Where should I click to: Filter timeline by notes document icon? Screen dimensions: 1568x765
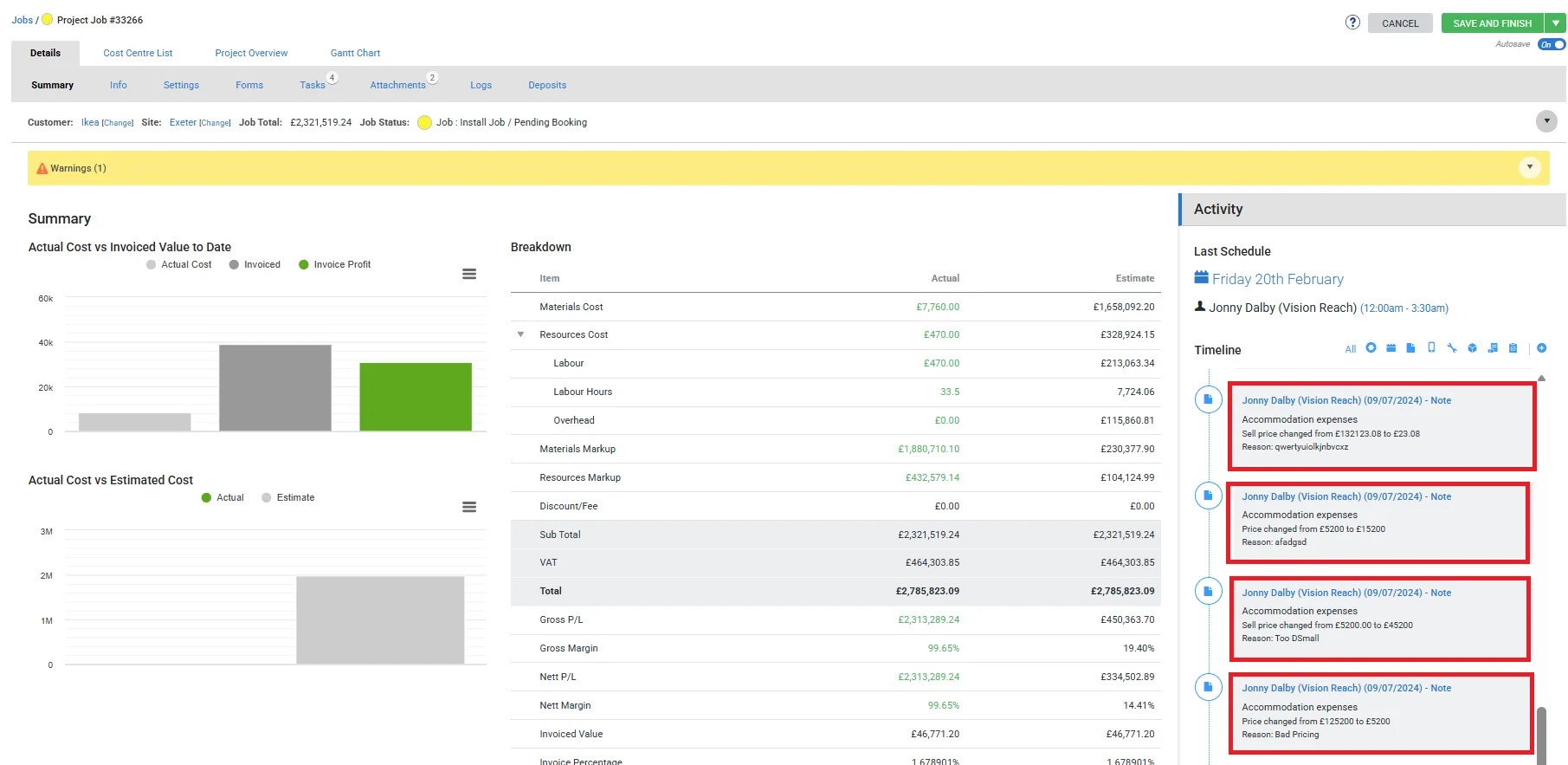click(x=1410, y=348)
